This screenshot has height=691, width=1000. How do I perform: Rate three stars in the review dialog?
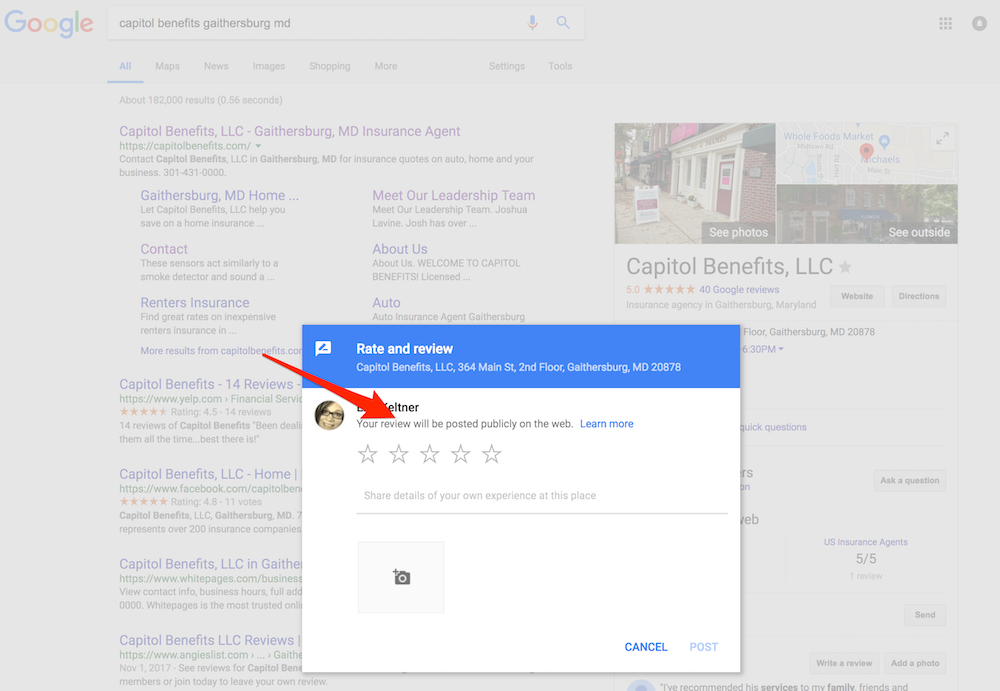(429, 454)
